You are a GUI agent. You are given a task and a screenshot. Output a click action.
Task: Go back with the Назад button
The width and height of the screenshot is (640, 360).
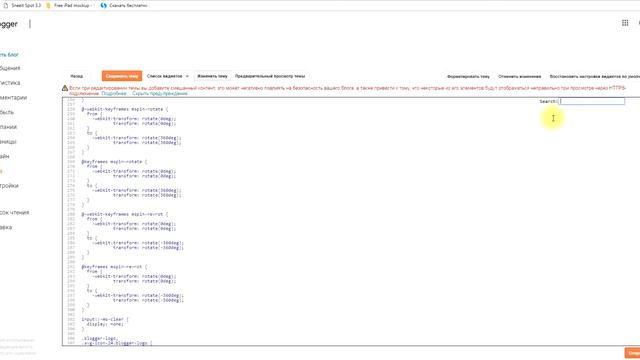76,76
